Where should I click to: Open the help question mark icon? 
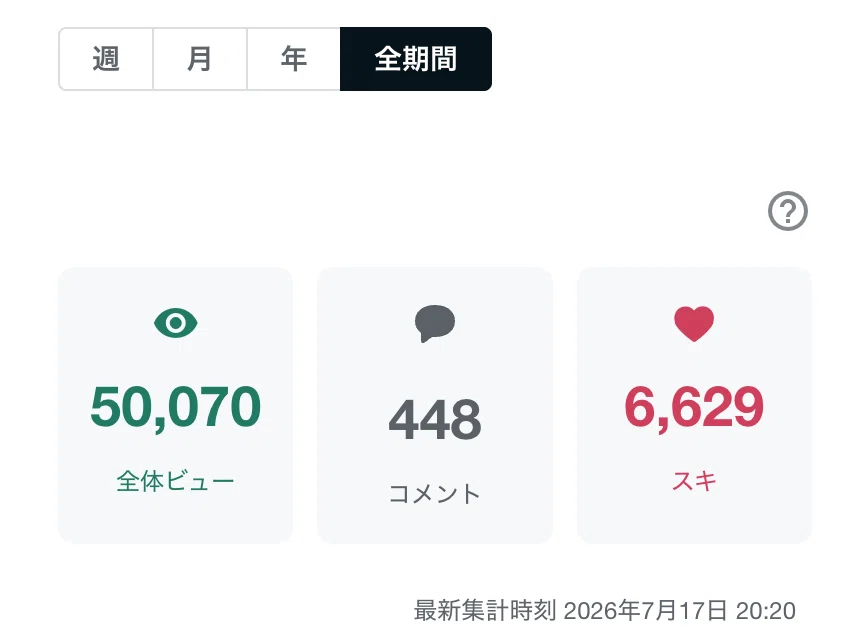click(x=787, y=211)
